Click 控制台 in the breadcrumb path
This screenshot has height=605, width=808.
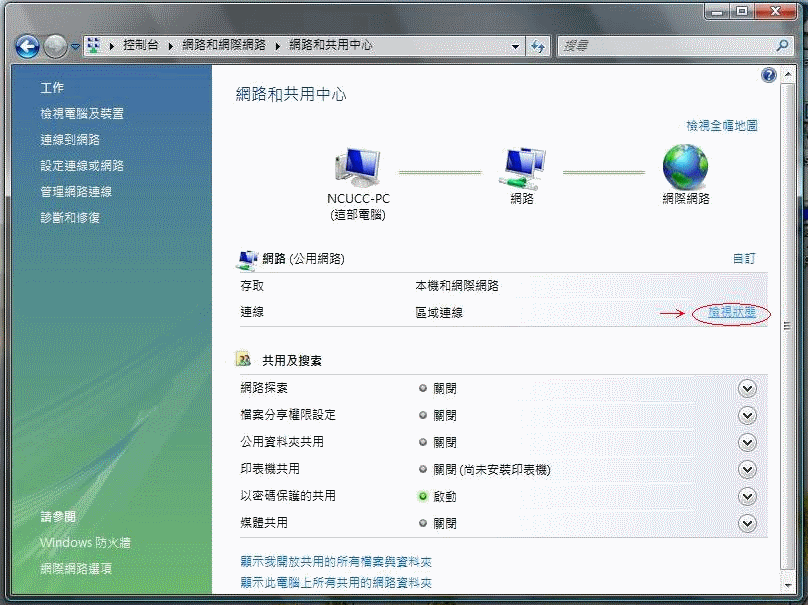(x=141, y=46)
